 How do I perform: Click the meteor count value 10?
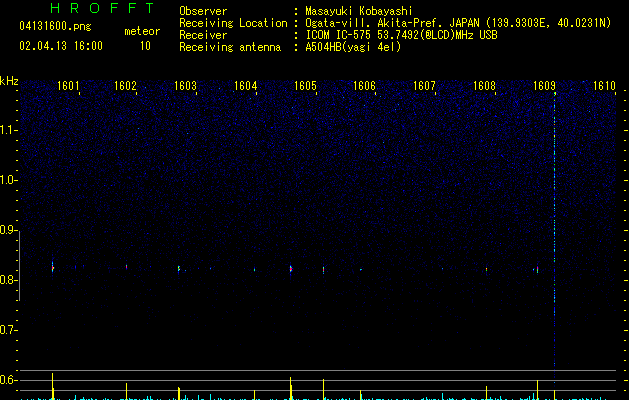click(145, 46)
